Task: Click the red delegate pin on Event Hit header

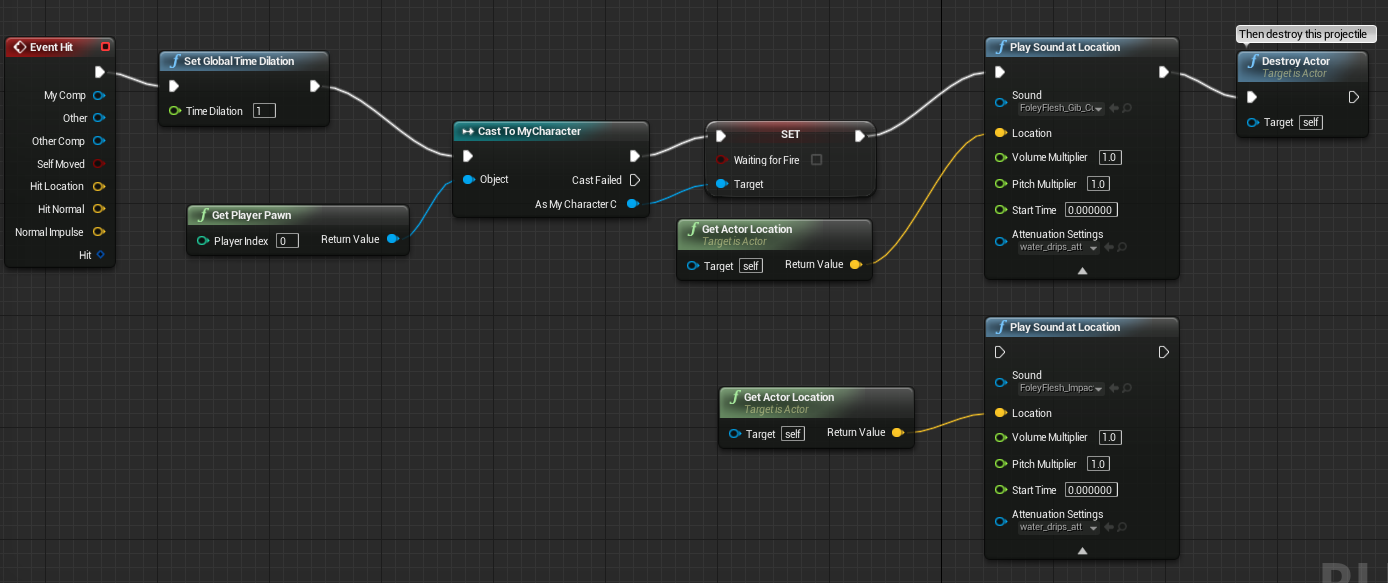Action: 105,47
